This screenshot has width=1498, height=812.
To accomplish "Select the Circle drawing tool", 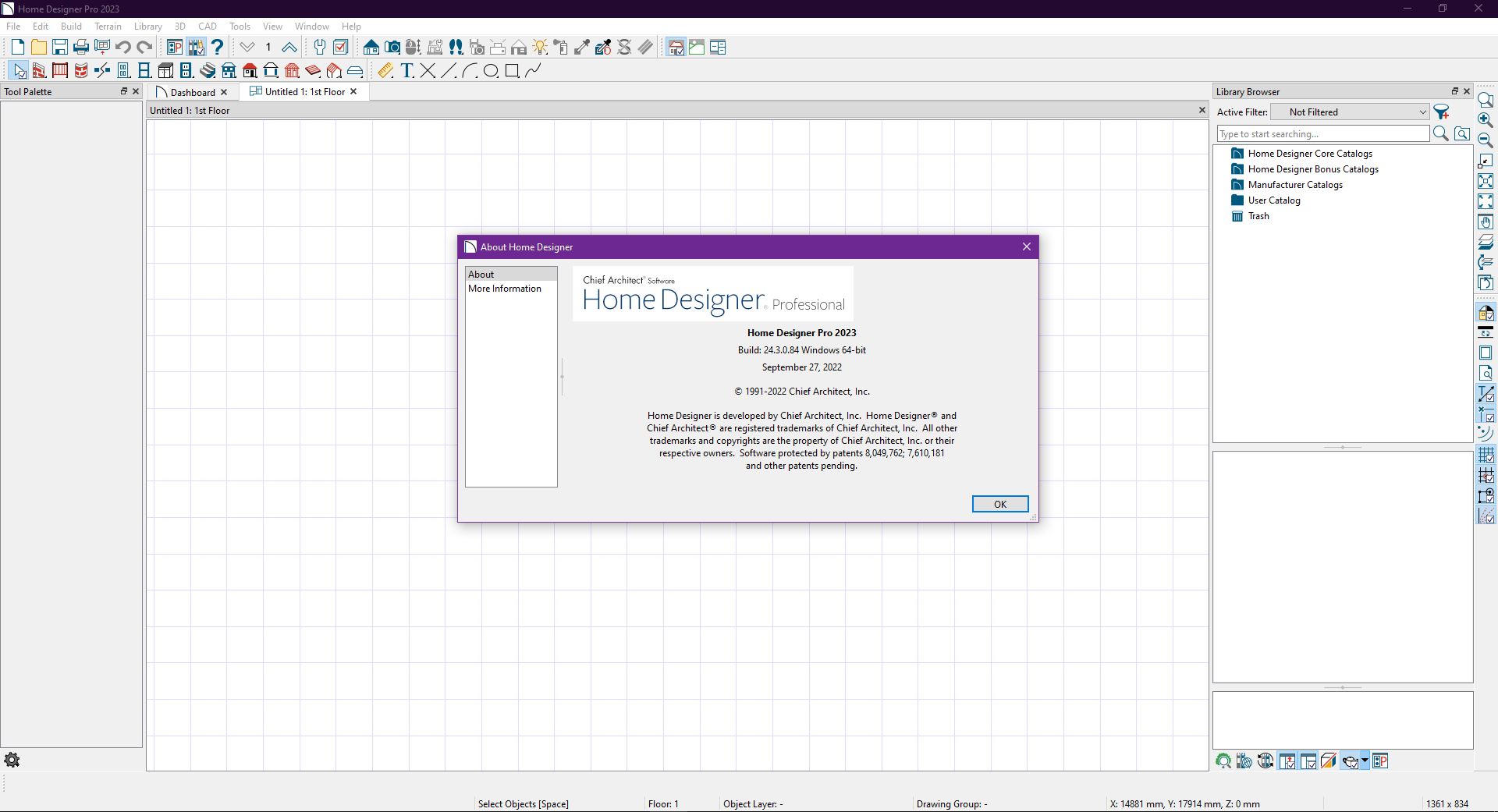I will click(491, 71).
